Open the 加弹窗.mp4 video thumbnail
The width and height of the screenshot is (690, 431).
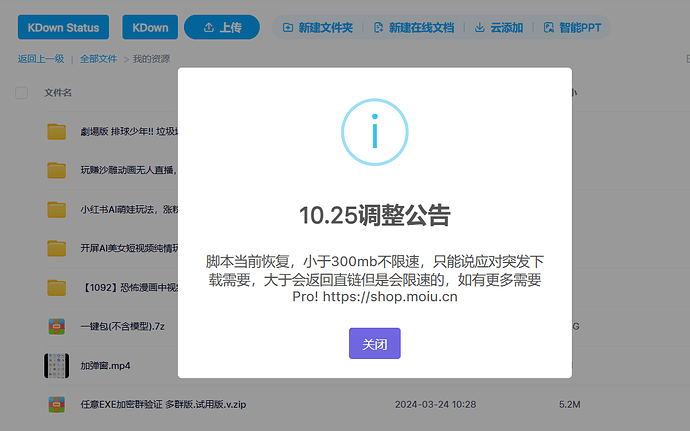pyautogui.click(x=57, y=365)
